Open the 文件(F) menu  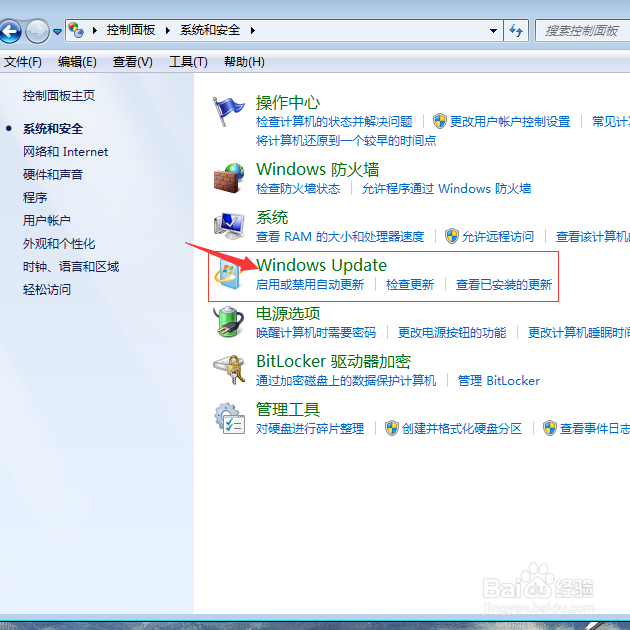23,62
